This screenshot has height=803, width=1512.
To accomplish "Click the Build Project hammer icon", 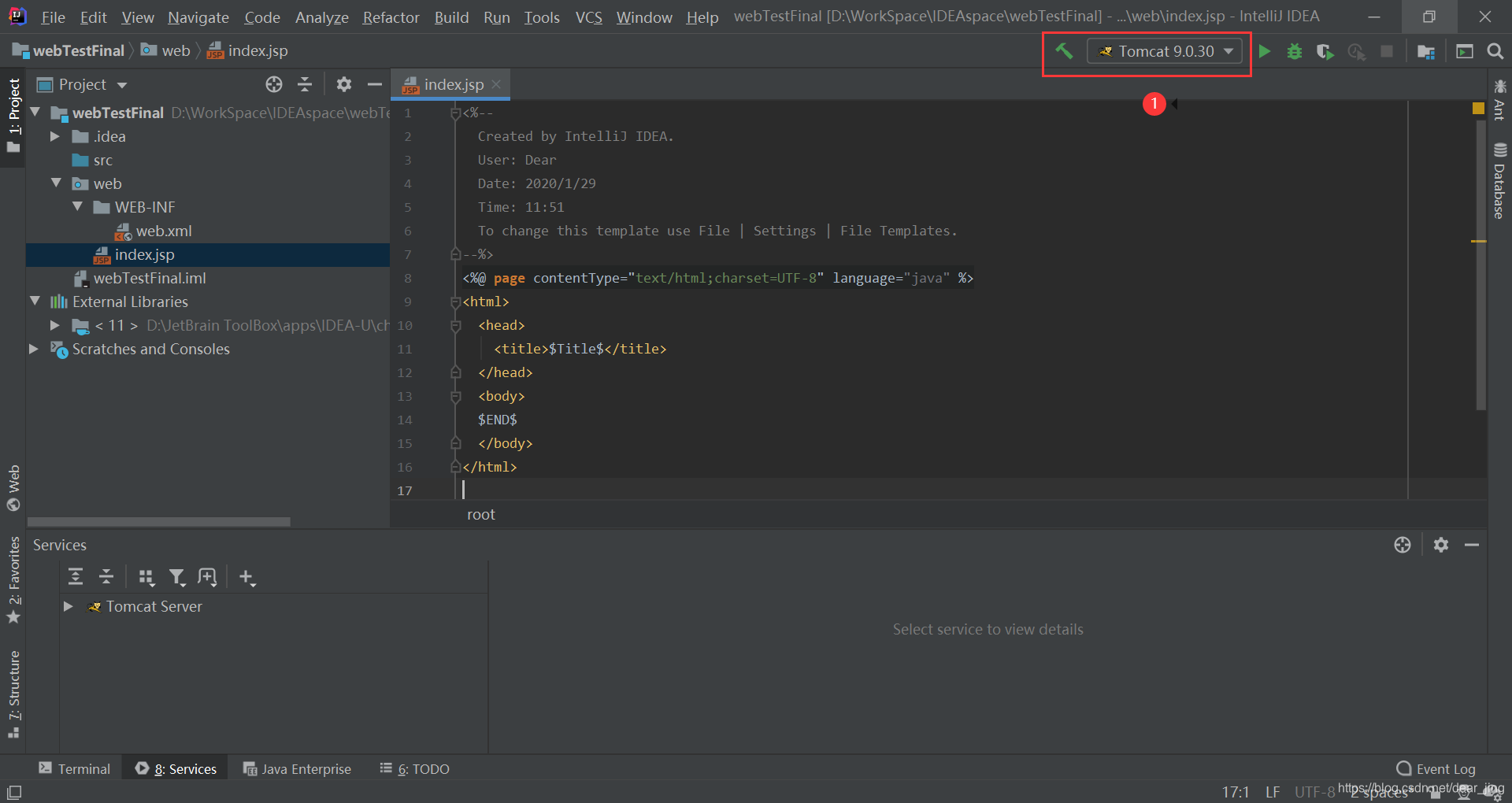I will point(1064,51).
